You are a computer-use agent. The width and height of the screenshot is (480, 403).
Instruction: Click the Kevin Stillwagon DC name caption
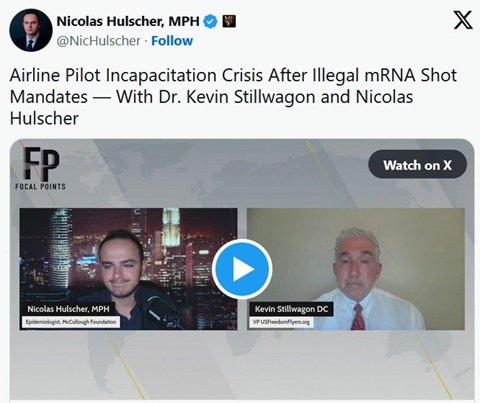pyautogui.click(x=291, y=309)
